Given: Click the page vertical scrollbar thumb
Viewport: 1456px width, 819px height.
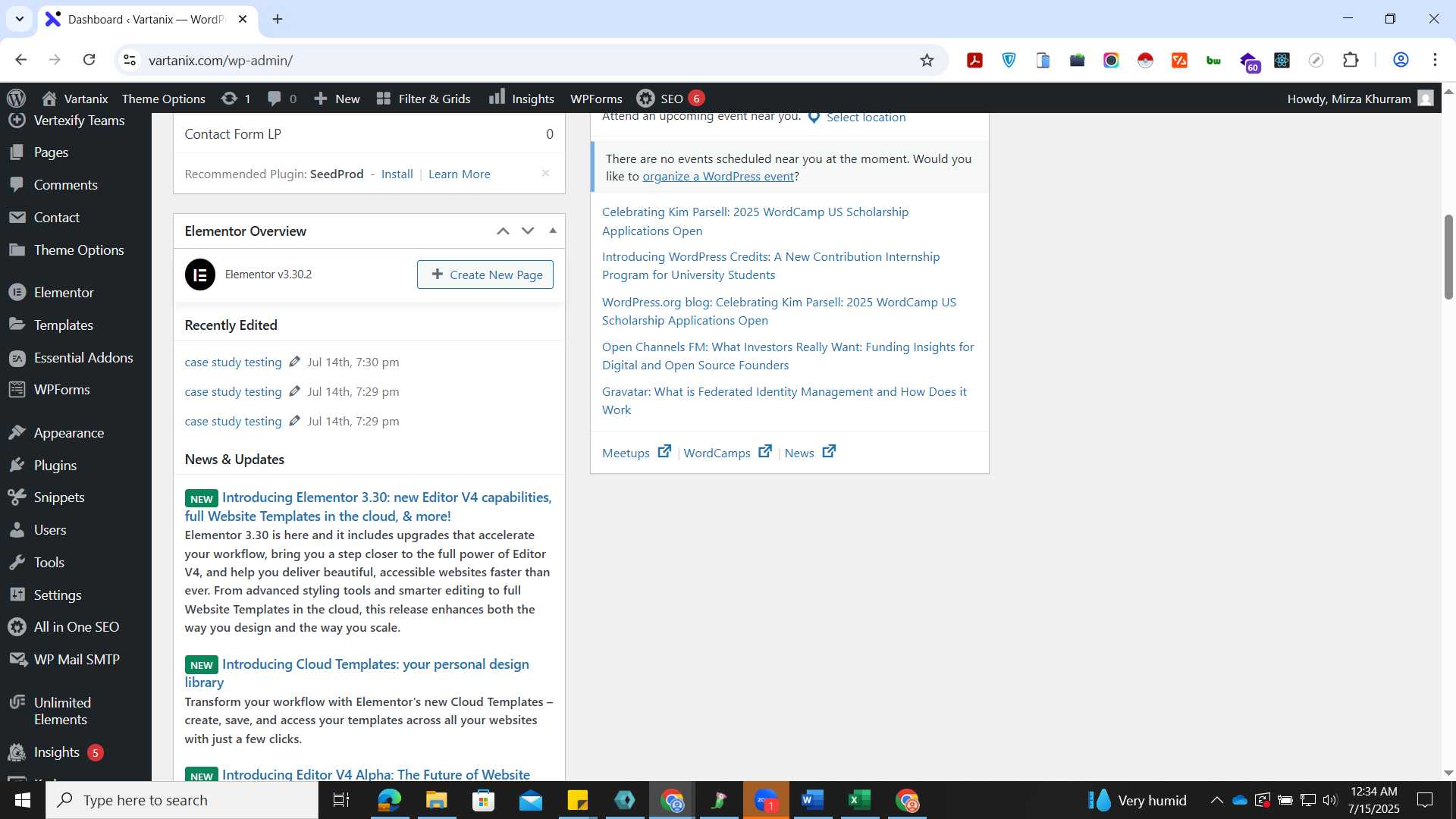Looking at the screenshot, I should (x=1448, y=257).
